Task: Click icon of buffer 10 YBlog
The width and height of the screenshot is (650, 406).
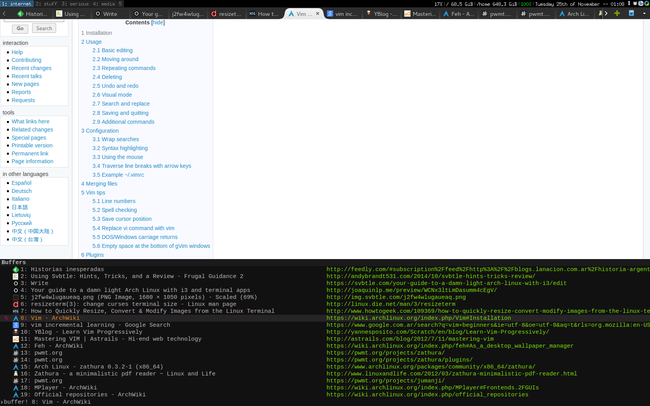Action: point(16,332)
